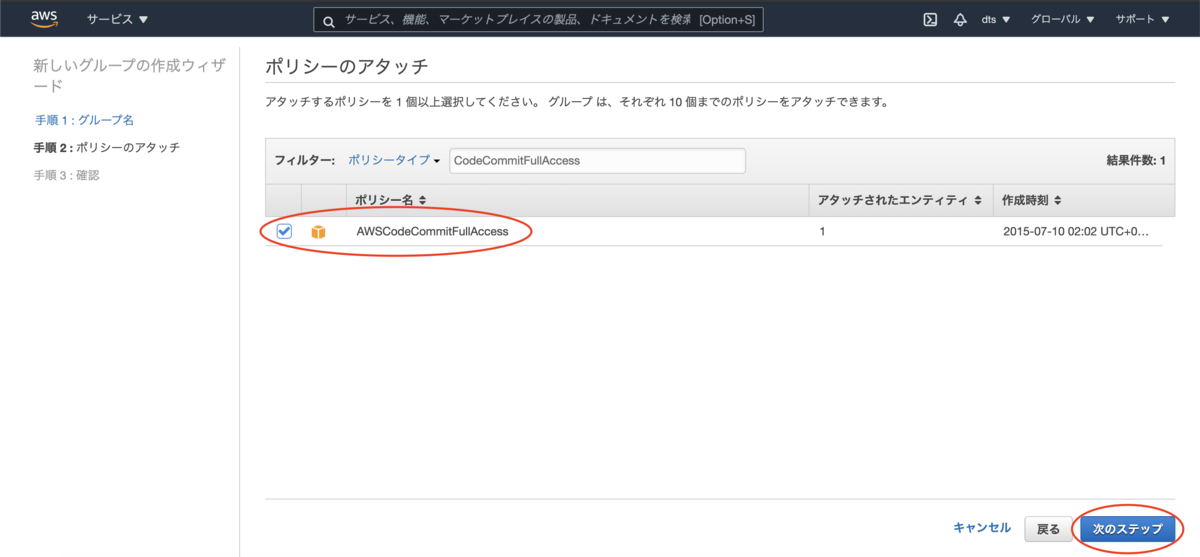Click the search magnifier icon
The width and height of the screenshot is (1200, 557).
click(328, 20)
